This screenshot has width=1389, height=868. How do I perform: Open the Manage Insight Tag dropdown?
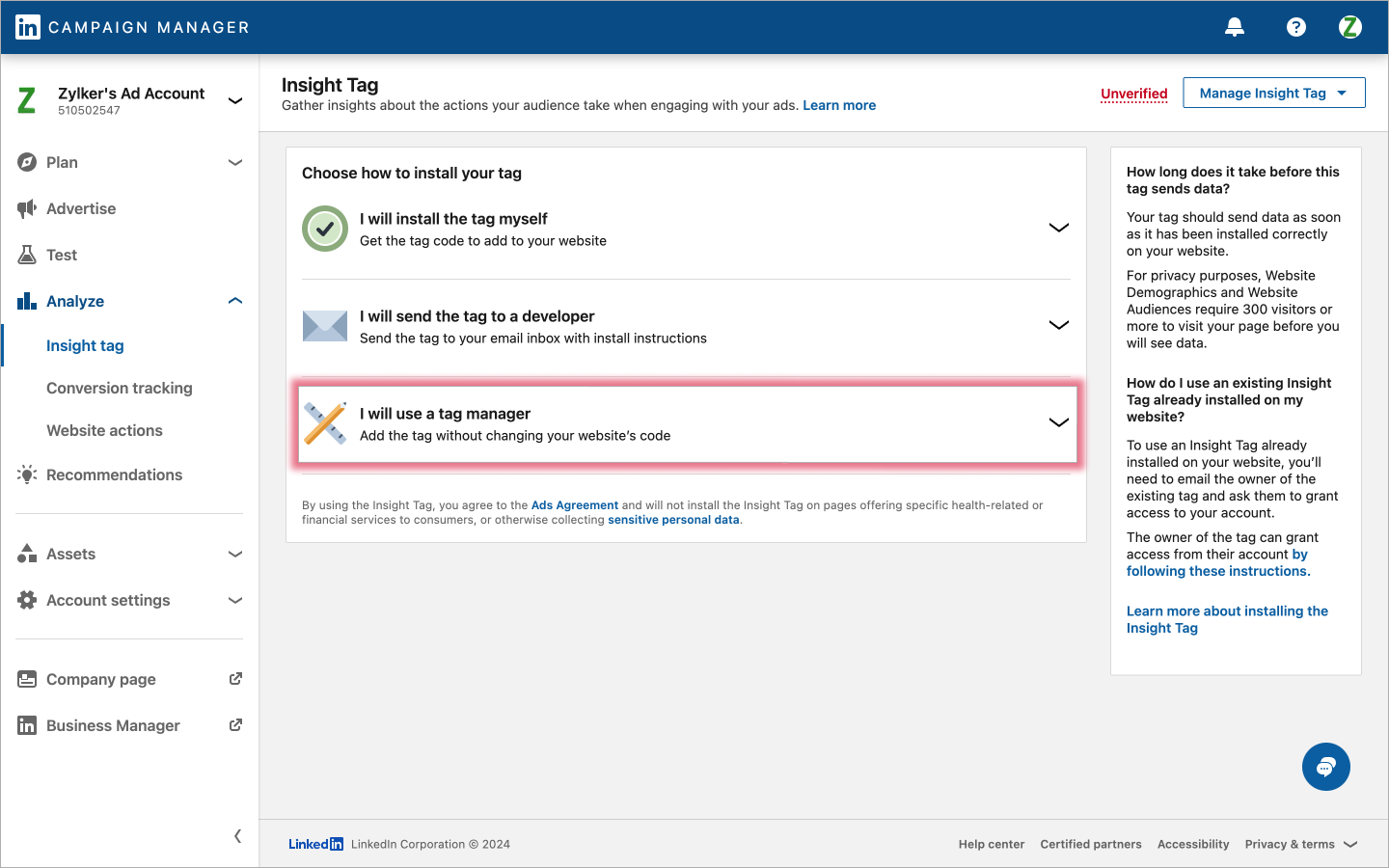tap(1273, 93)
